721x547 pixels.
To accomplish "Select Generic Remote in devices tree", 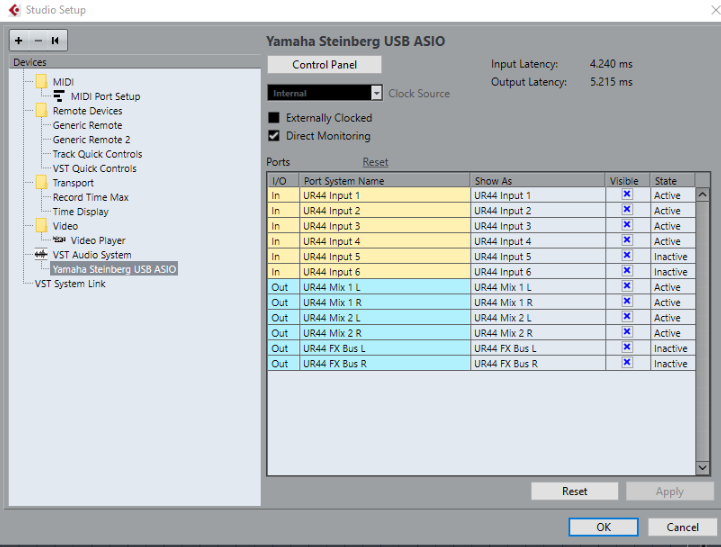I will tap(87, 125).
